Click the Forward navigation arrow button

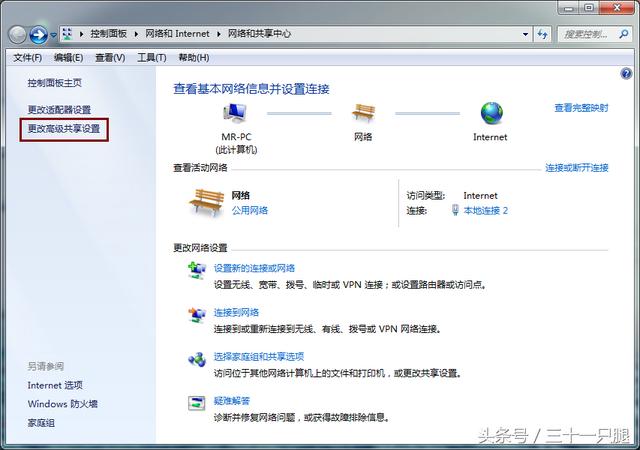click(39, 34)
